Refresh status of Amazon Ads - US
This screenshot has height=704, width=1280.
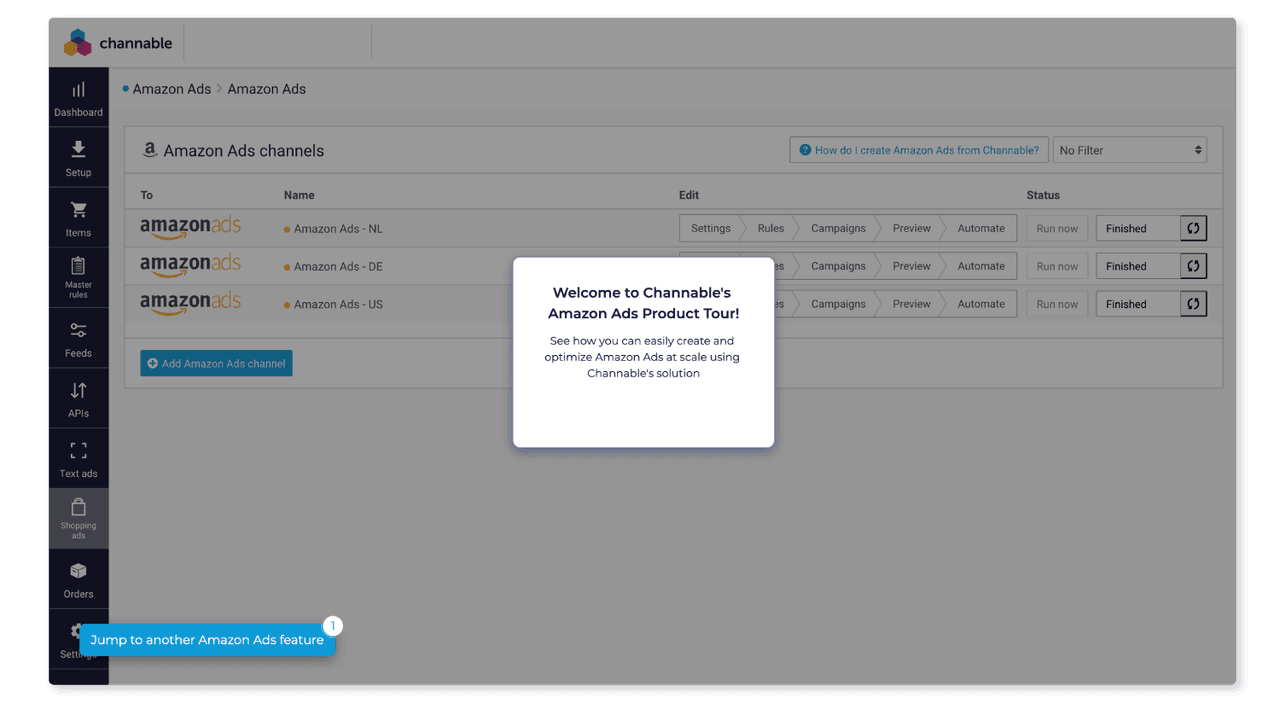coord(1193,304)
